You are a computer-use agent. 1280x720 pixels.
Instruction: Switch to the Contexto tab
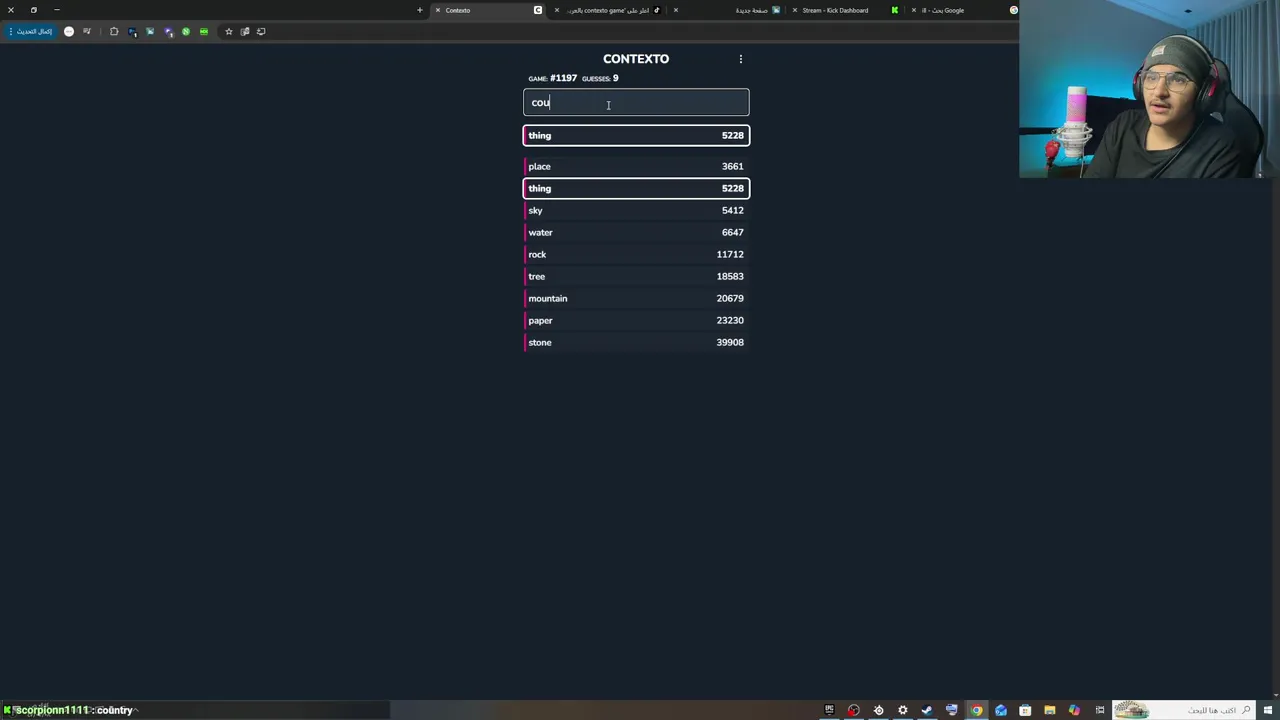pyautogui.click(x=490, y=10)
